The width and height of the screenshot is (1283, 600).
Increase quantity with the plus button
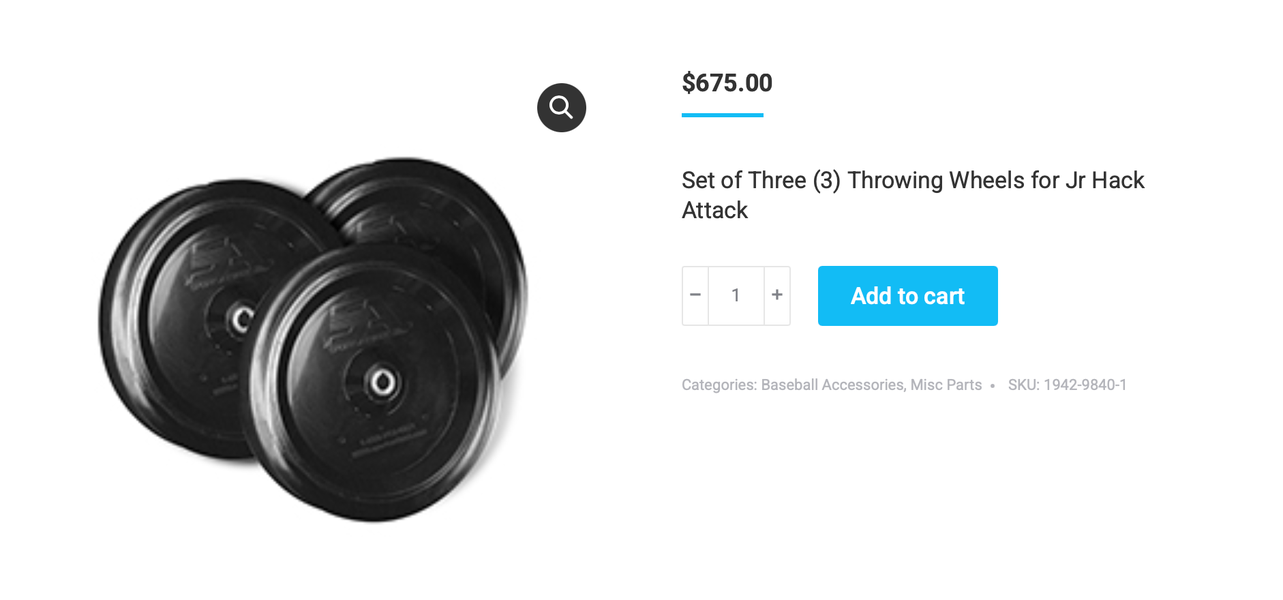coord(777,296)
